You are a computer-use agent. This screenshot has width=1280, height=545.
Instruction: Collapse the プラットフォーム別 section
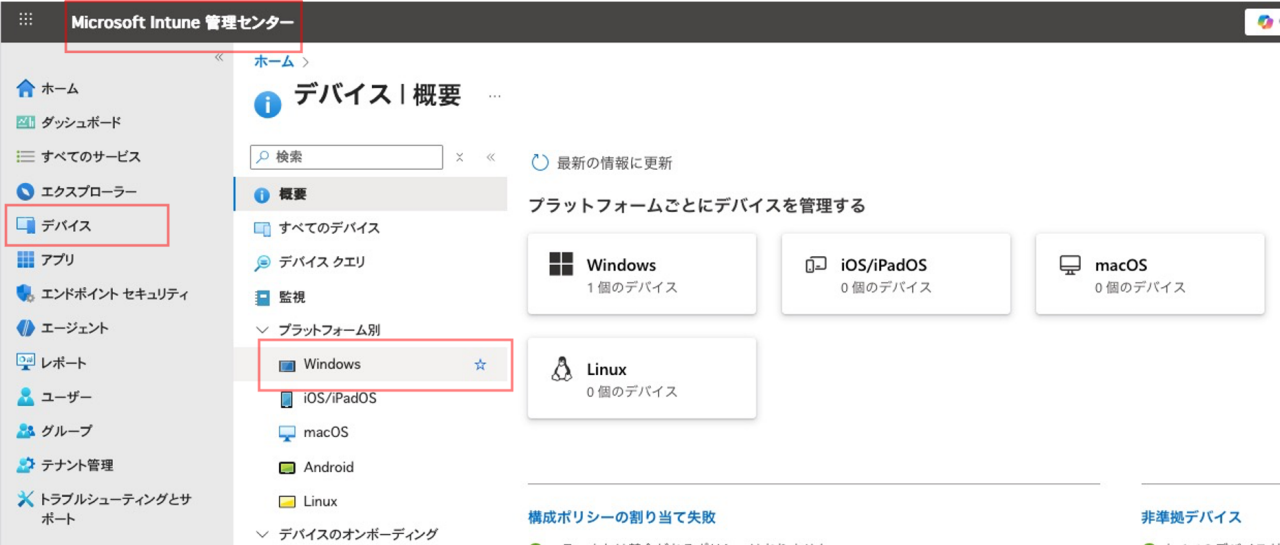click(263, 330)
